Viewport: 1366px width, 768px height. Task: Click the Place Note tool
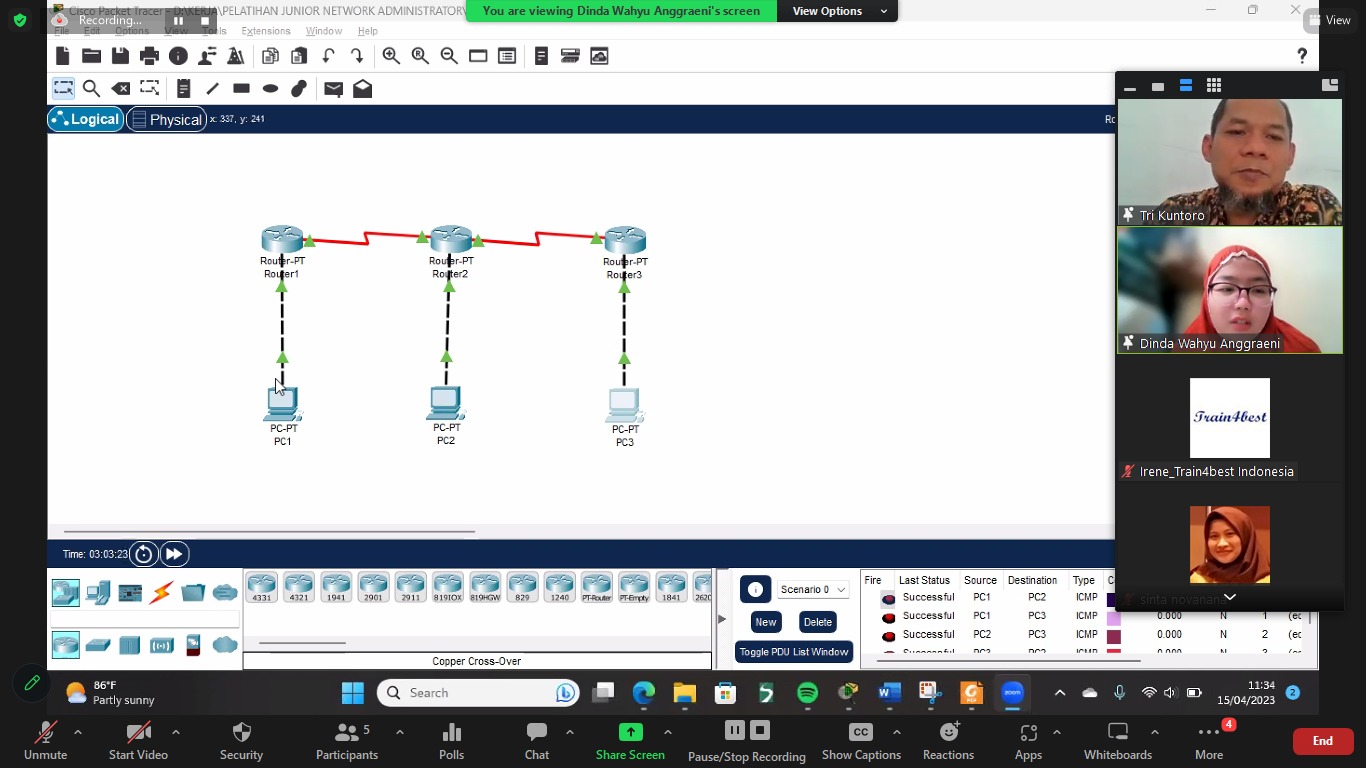pos(183,88)
